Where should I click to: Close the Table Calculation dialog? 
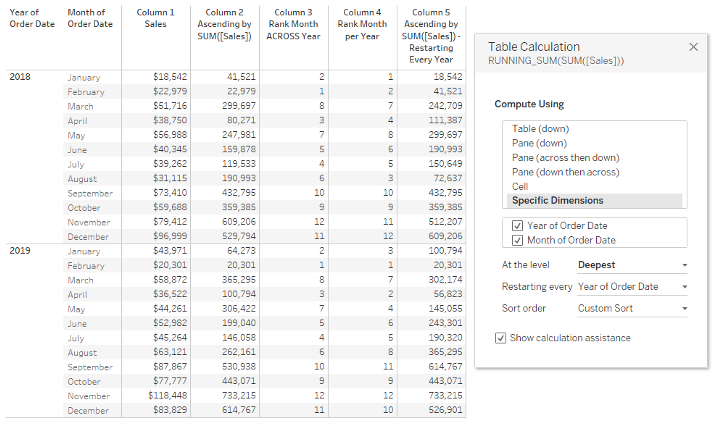[693, 47]
